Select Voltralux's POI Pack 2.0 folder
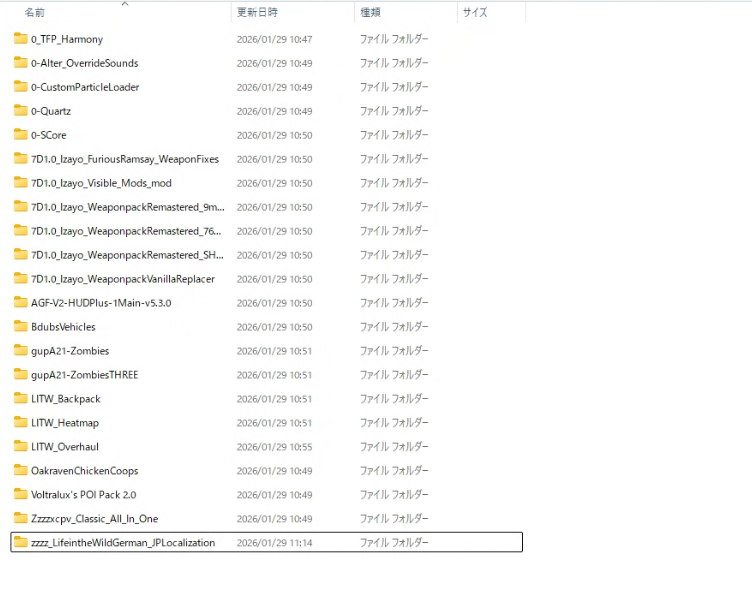Viewport: 752px width, 601px height. 83,495
